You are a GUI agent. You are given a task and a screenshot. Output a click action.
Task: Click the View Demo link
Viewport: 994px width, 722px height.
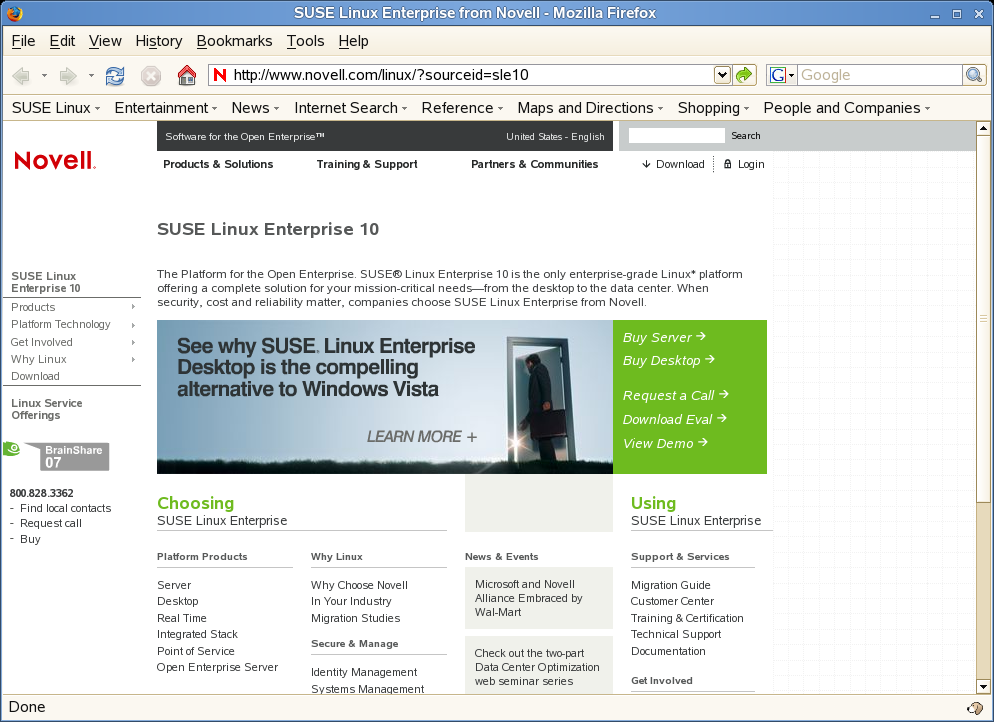664,443
